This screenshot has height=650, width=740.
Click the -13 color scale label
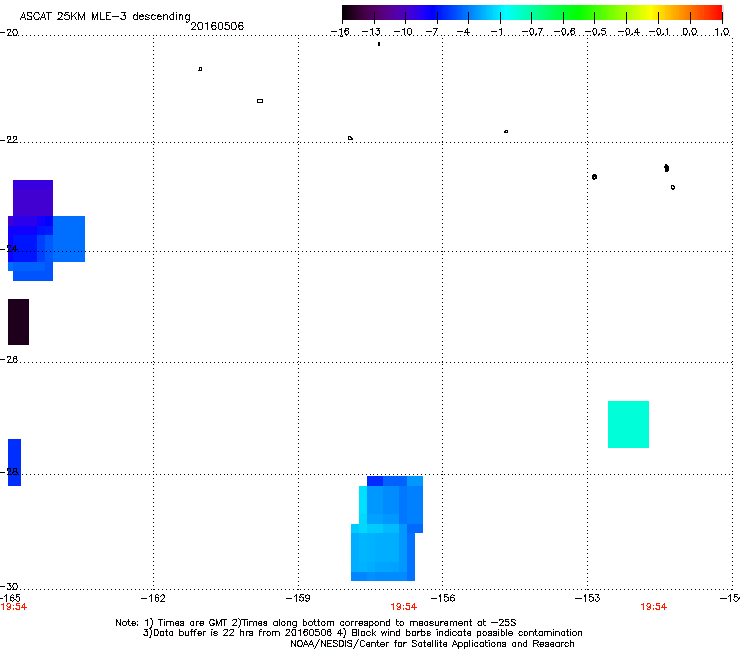pos(371,32)
